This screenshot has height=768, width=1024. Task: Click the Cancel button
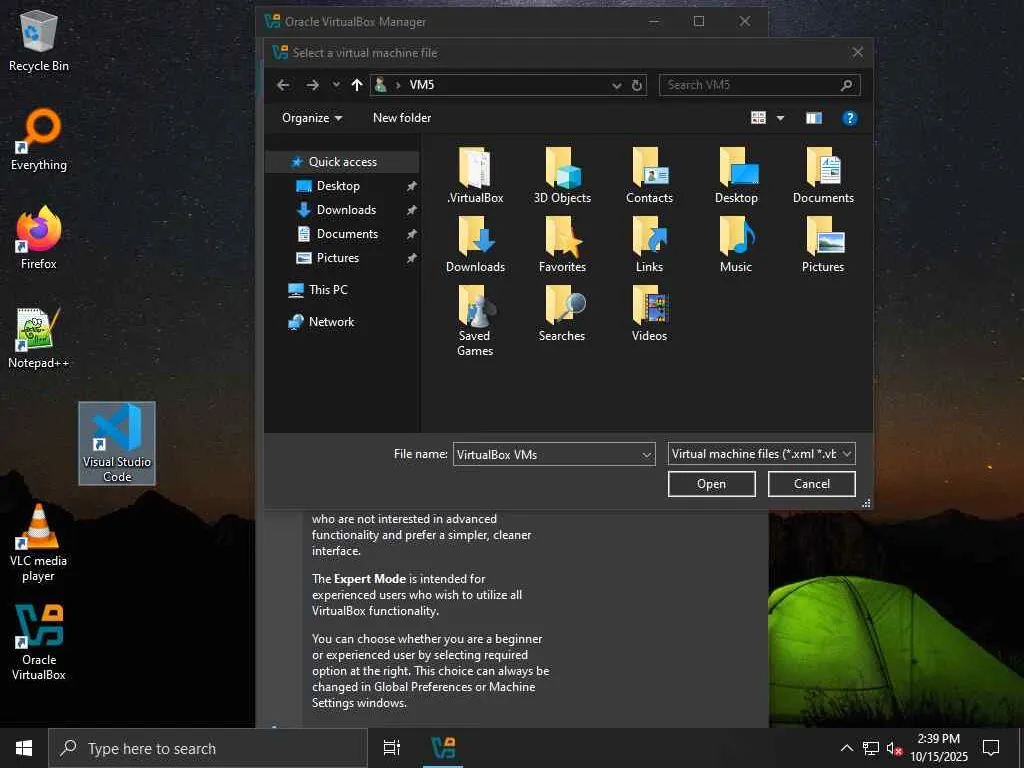pyautogui.click(x=811, y=484)
